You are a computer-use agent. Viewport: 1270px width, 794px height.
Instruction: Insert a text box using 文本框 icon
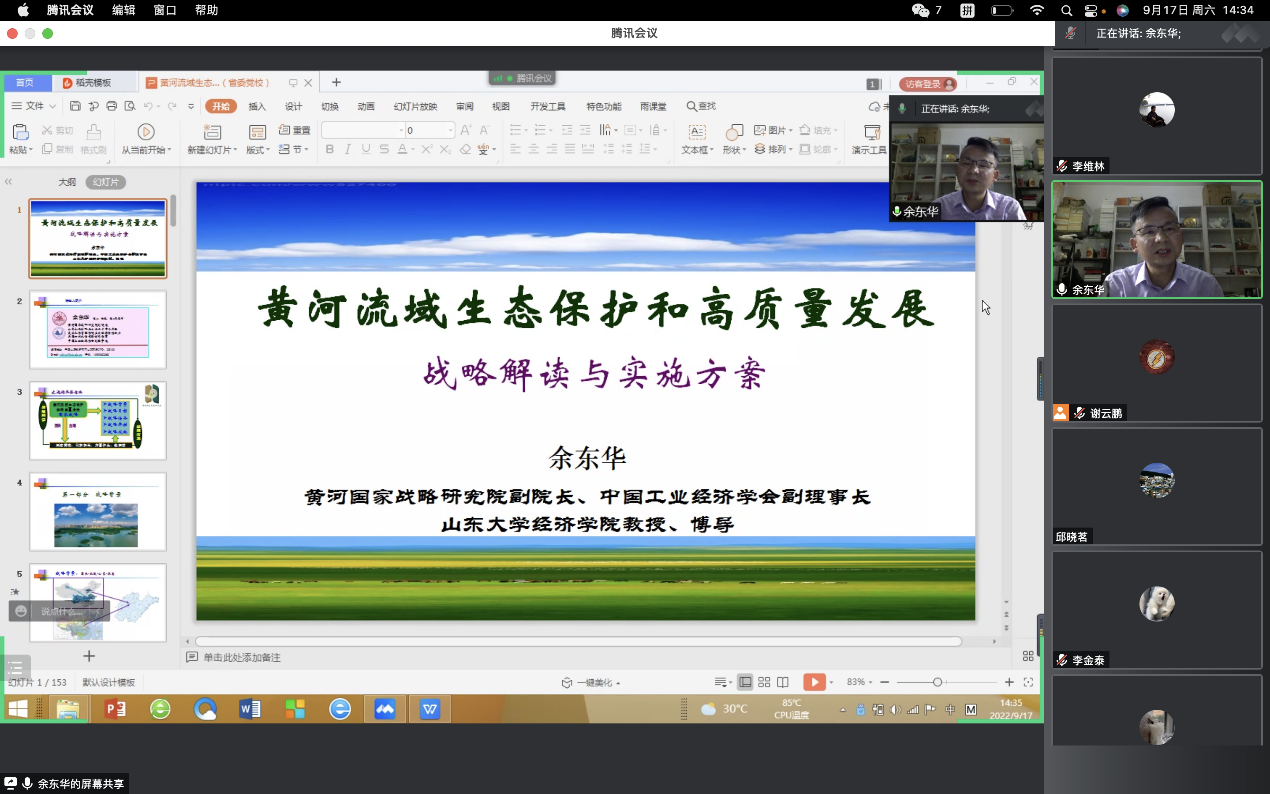tap(697, 132)
